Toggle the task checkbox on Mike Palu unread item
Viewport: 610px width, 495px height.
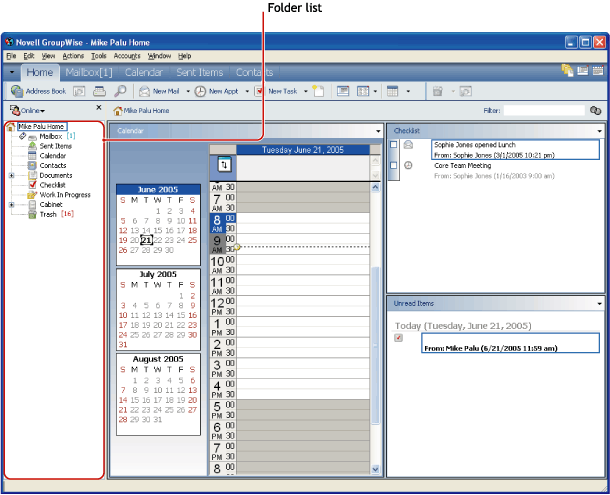tap(398, 338)
